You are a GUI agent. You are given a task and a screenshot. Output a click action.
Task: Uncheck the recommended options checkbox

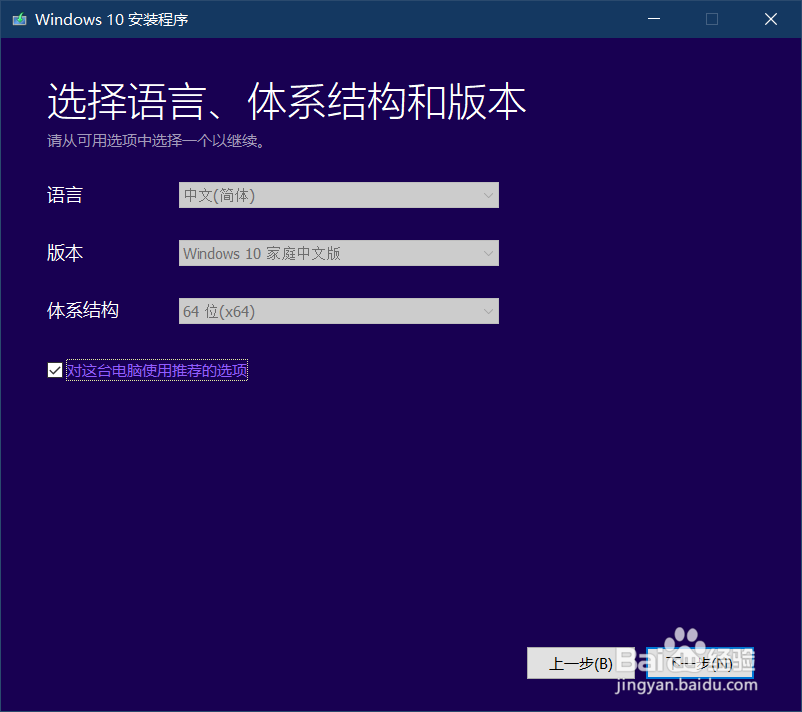coord(55,370)
